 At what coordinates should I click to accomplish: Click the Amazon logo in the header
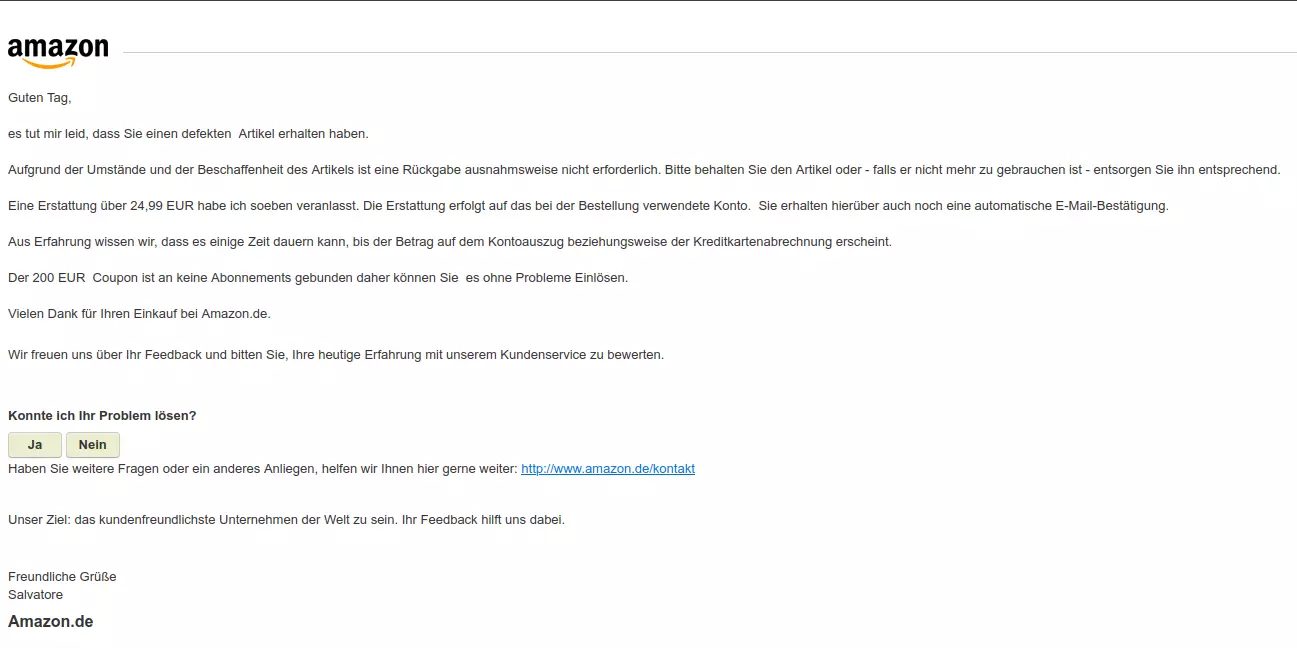point(57,53)
